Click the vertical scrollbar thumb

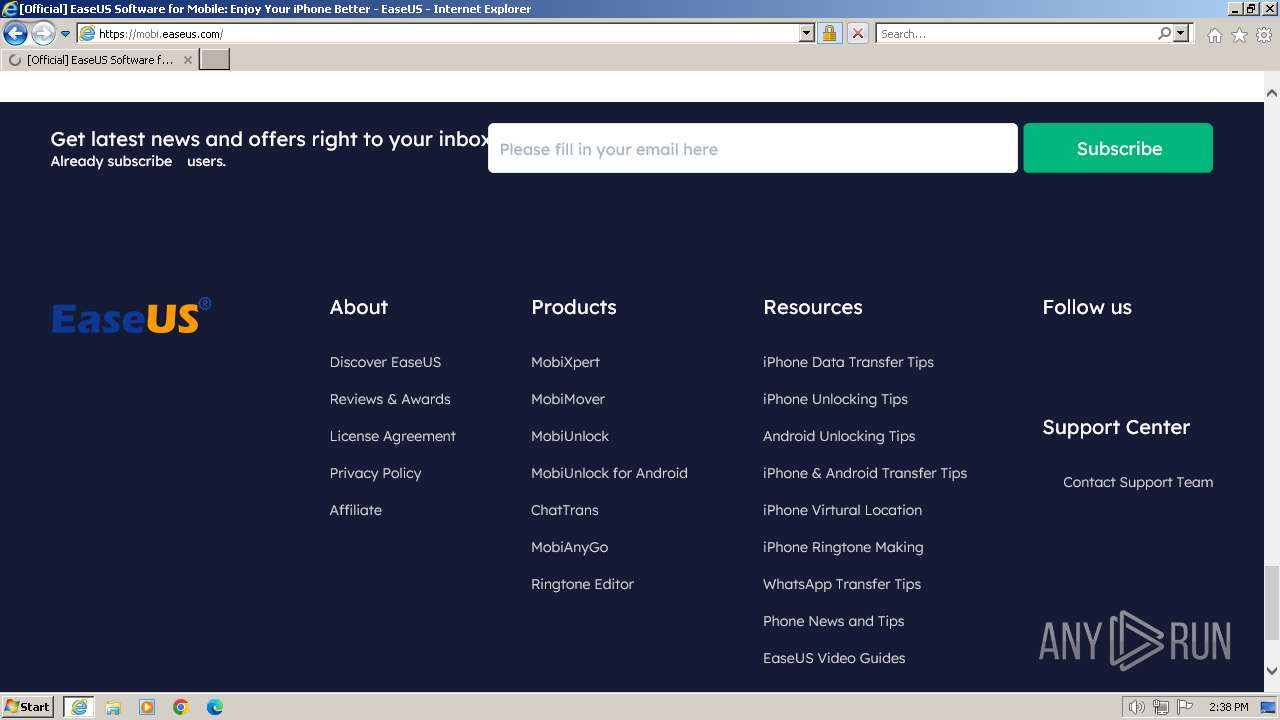point(1272,601)
